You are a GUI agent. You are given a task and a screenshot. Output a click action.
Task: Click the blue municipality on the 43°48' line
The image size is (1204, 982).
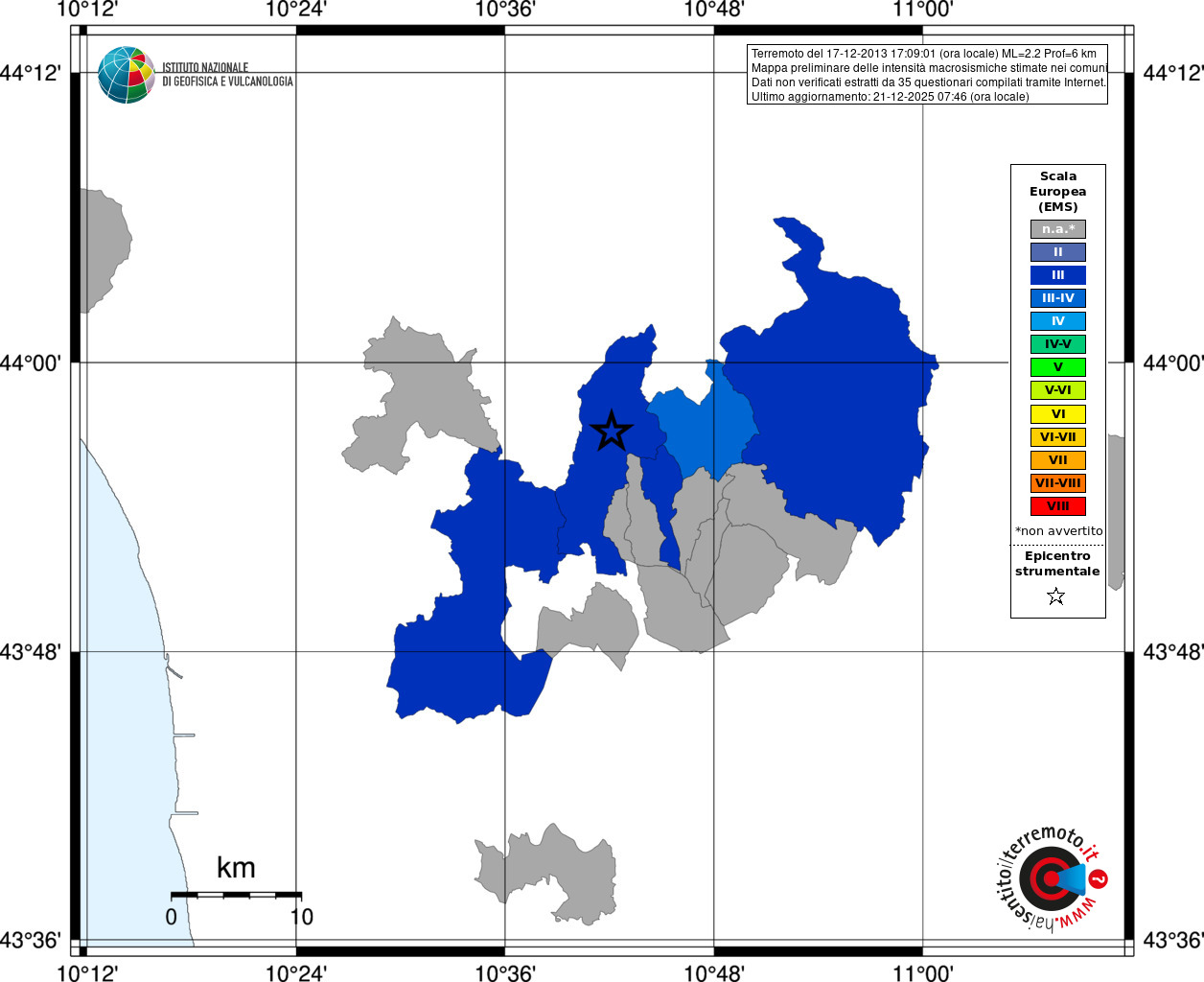click(460, 662)
